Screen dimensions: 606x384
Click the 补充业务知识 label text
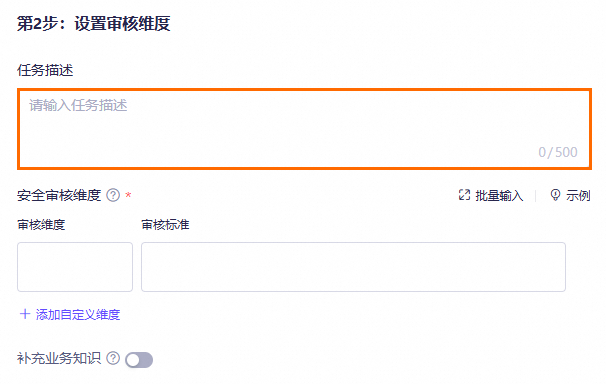pyautogui.click(x=59, y=358)
